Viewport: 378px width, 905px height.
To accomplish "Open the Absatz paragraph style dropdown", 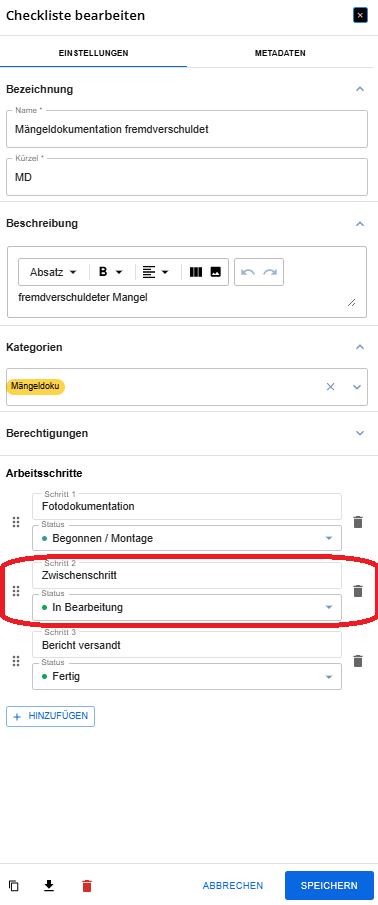I will point(54,272).
